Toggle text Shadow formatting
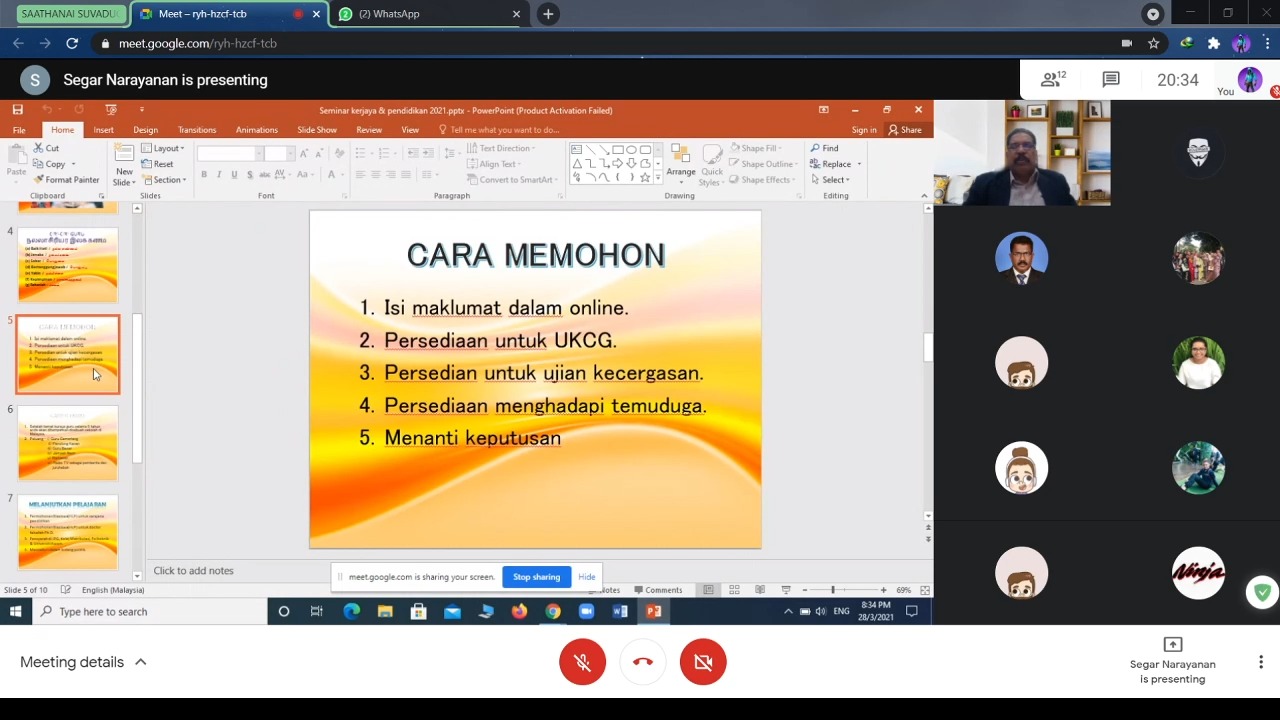 point(249,175)
